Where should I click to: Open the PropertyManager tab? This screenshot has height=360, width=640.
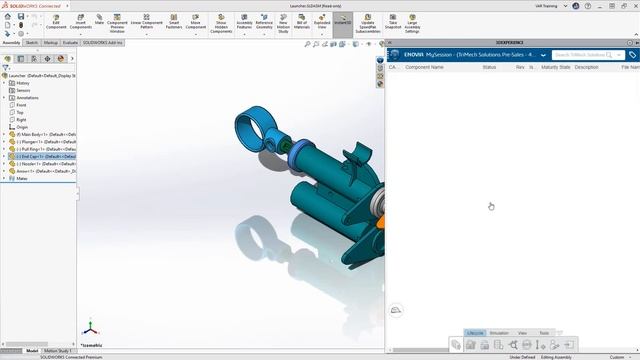click(x=21, y=59)
